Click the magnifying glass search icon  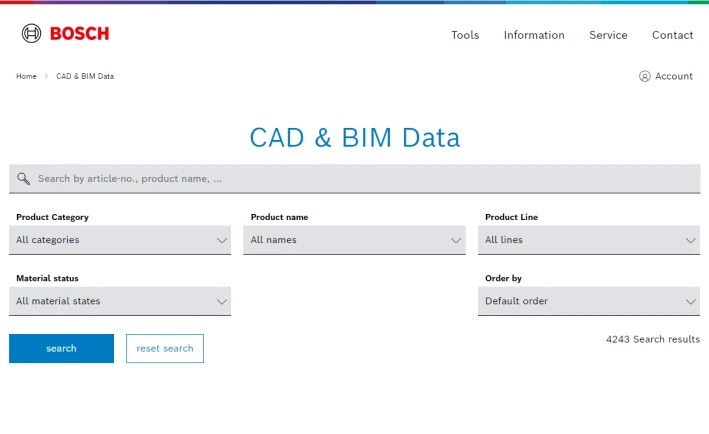click(x=24, y=179)
